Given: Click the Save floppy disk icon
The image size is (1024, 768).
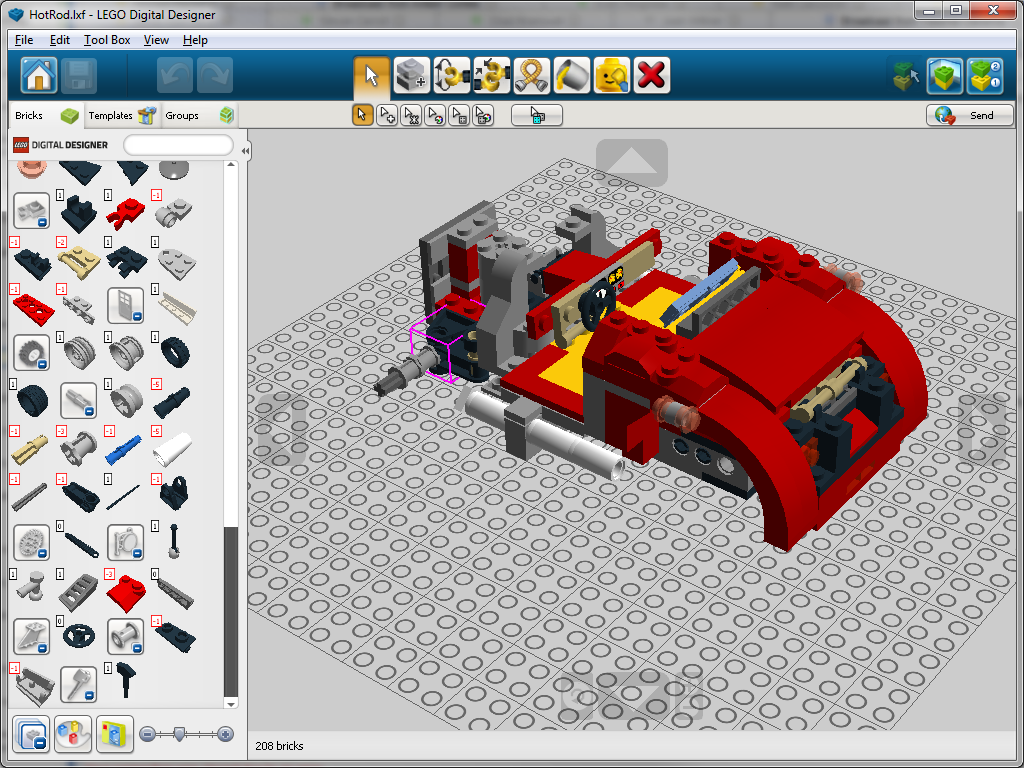Looking at the screenshot, I should tap(79, 76).
